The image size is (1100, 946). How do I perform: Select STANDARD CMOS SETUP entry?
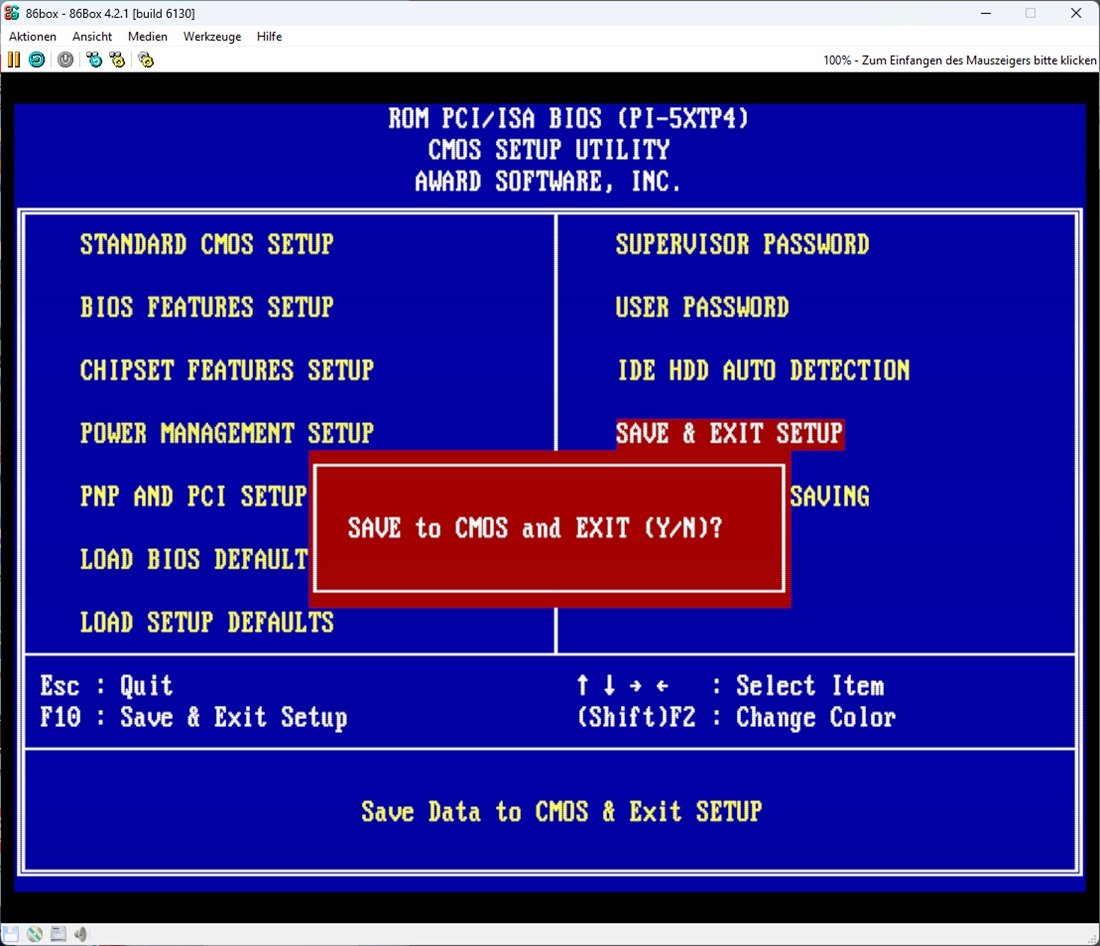(x=207, y=245)
